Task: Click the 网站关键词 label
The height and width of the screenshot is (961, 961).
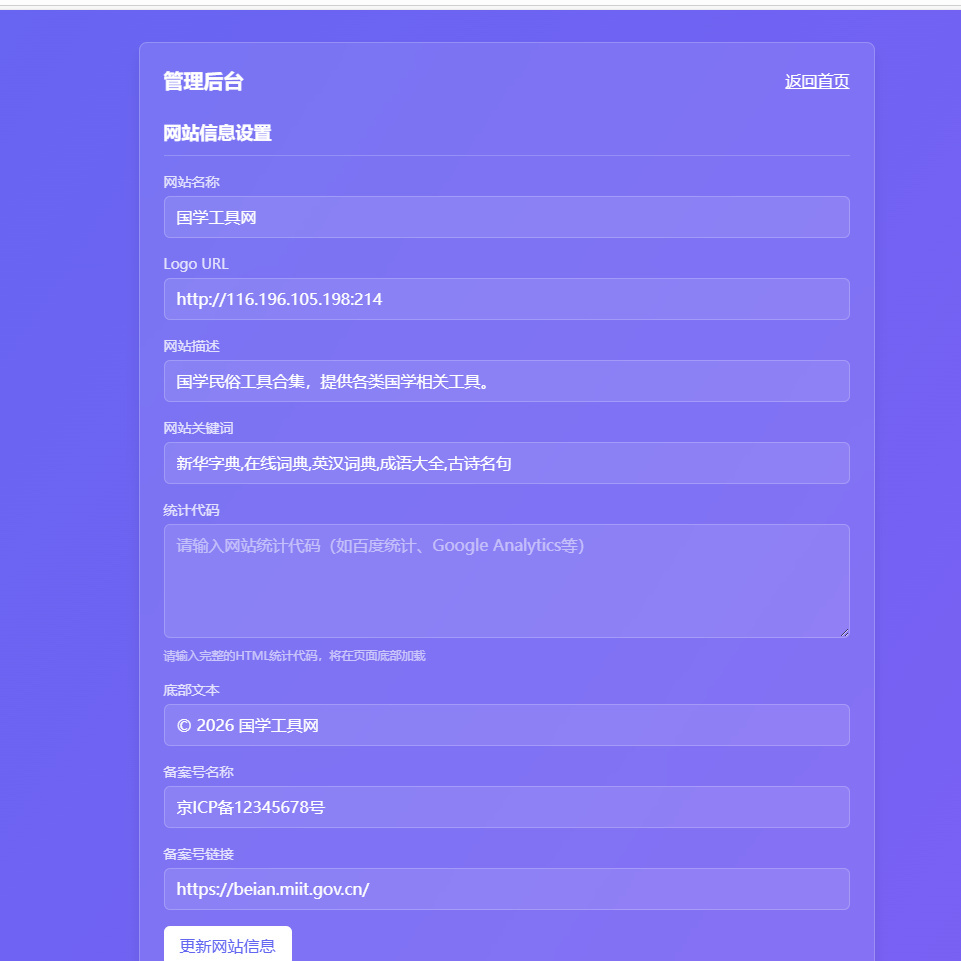Action: click(x=198, y=428)
